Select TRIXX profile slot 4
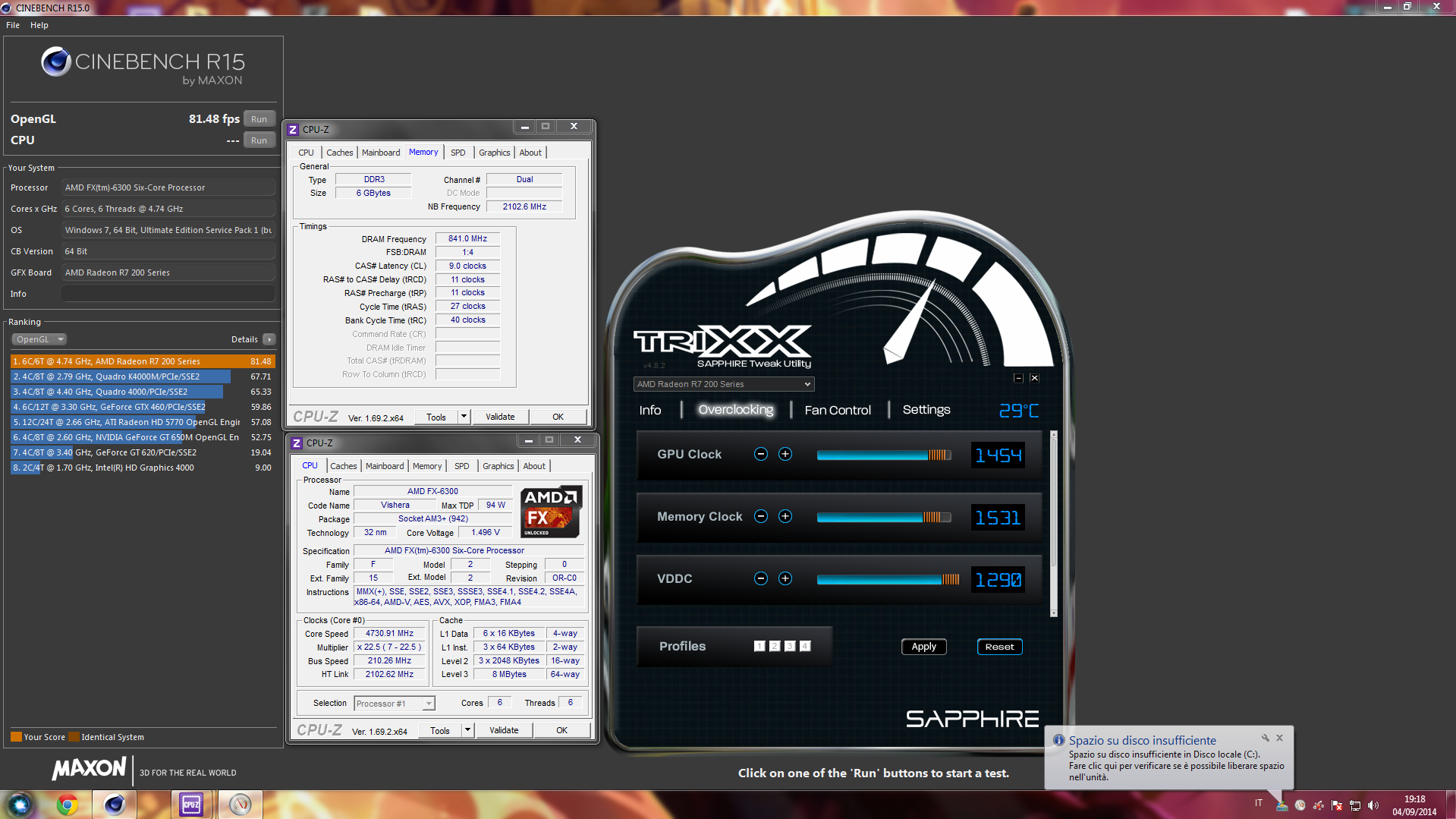The image size is (1456, 819). (x=805, y=646)
